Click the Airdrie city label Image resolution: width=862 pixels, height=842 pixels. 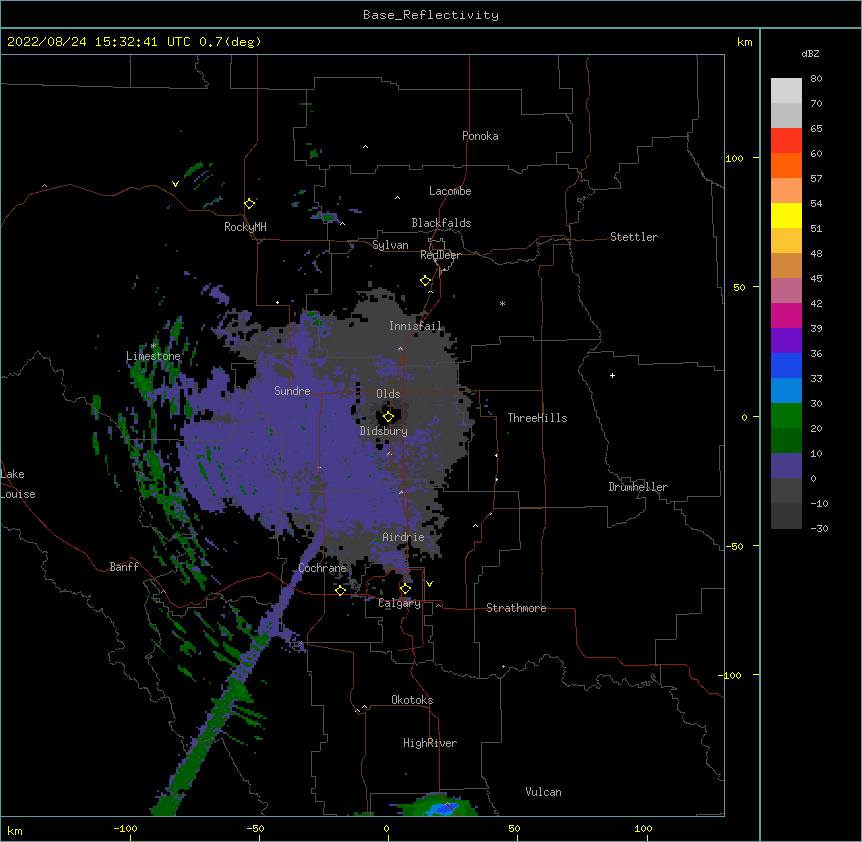tap(403, 537)
